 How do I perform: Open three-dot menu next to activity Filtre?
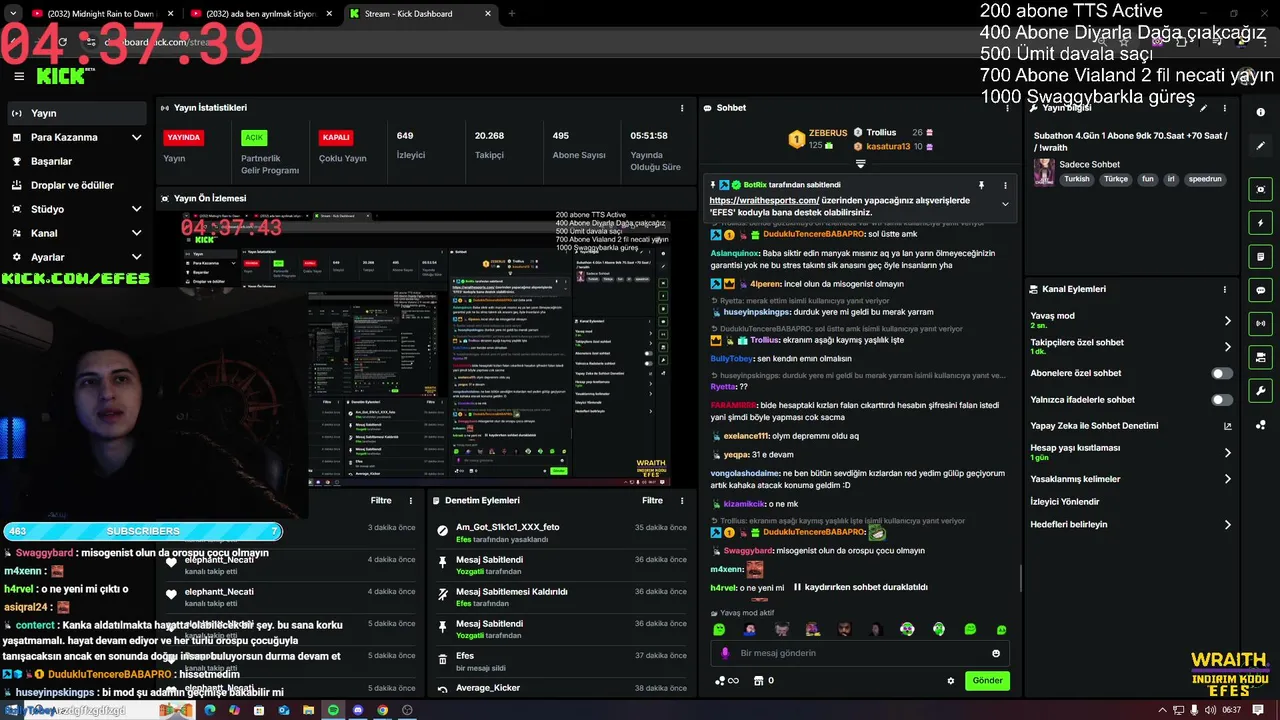411,501
